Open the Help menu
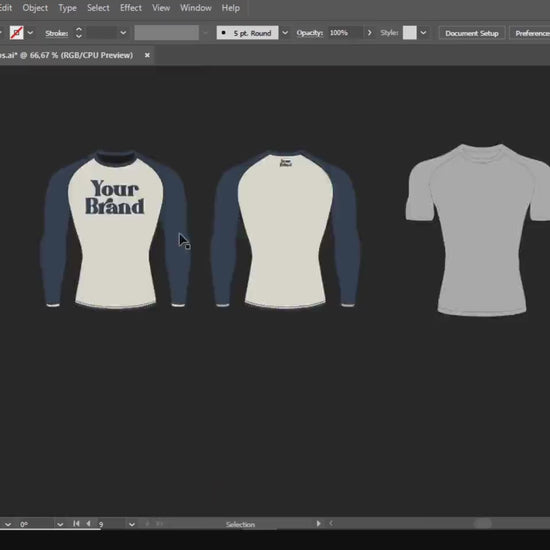Screen dimensions: 550x550 point(230,8)
